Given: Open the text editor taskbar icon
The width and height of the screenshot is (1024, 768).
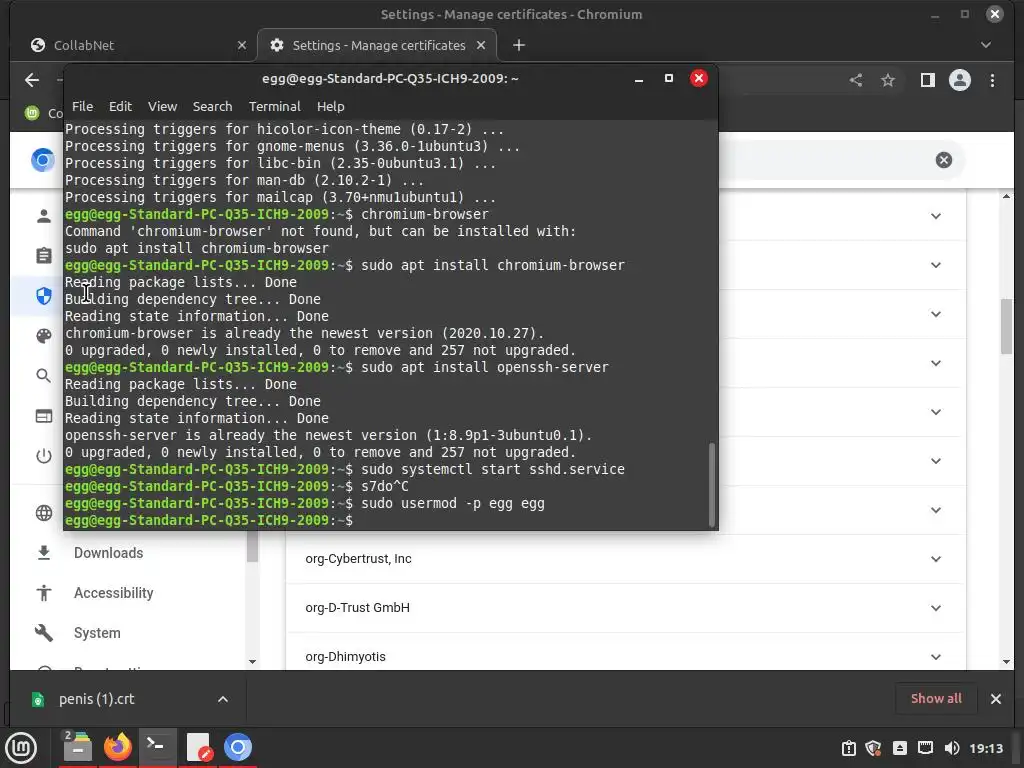Looking at the screenshot, I should 198,747.
